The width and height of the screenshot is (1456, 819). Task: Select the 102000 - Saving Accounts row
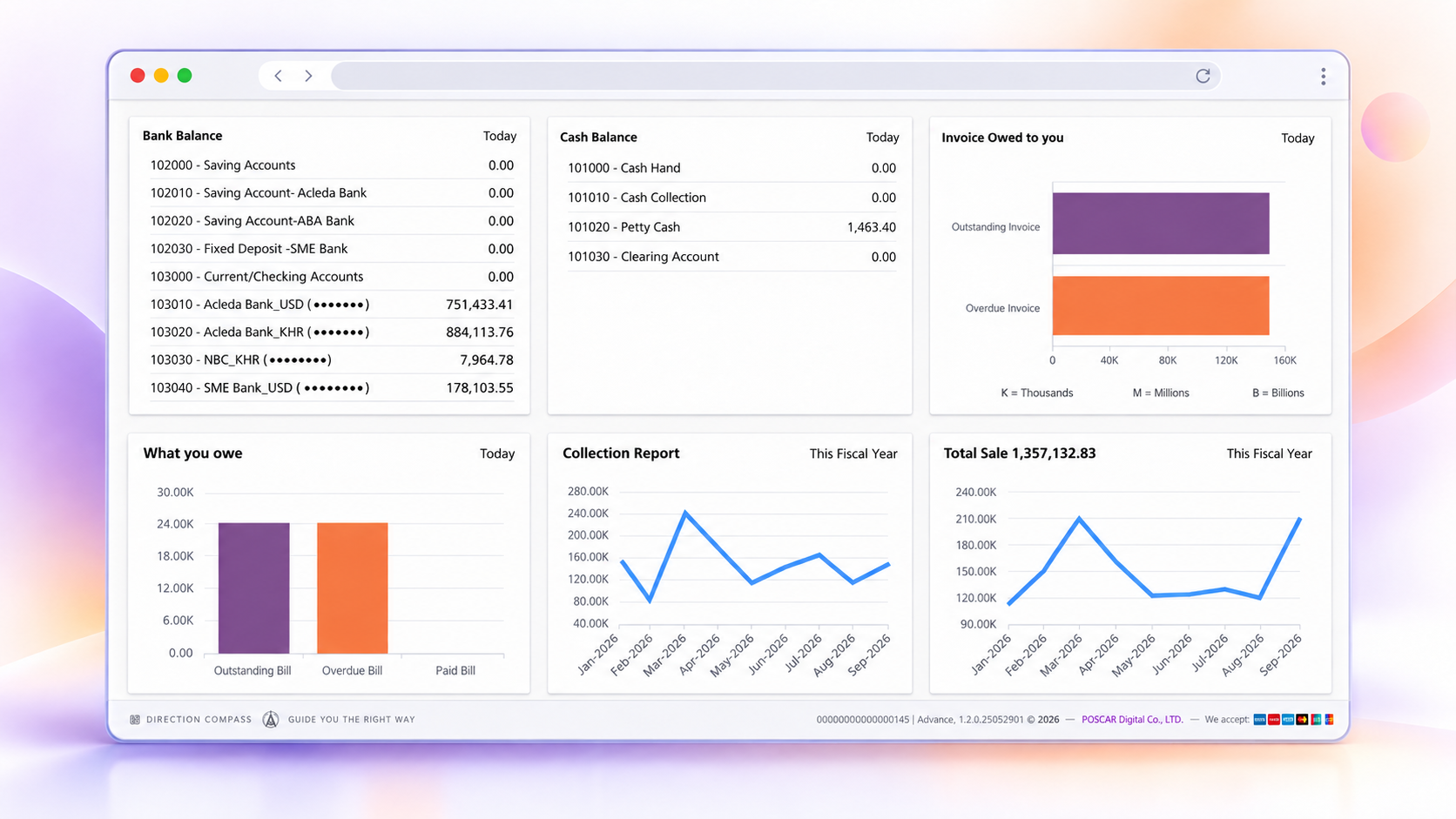[x=332, y=165]
